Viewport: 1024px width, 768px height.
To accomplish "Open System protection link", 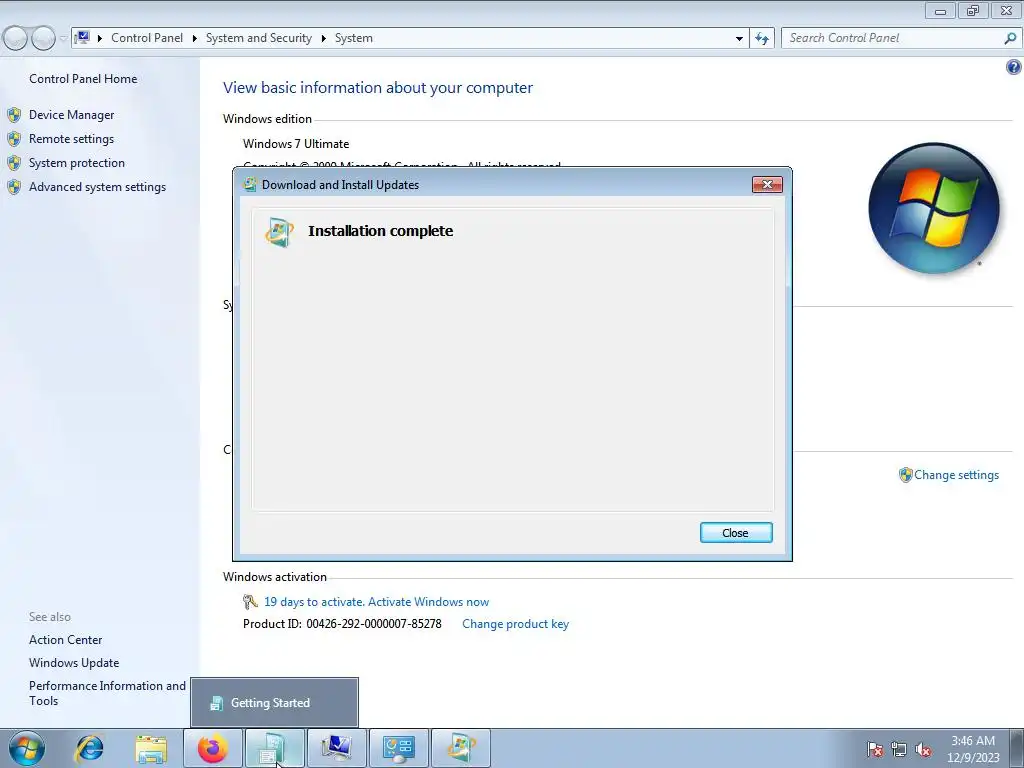I will 76,163.
